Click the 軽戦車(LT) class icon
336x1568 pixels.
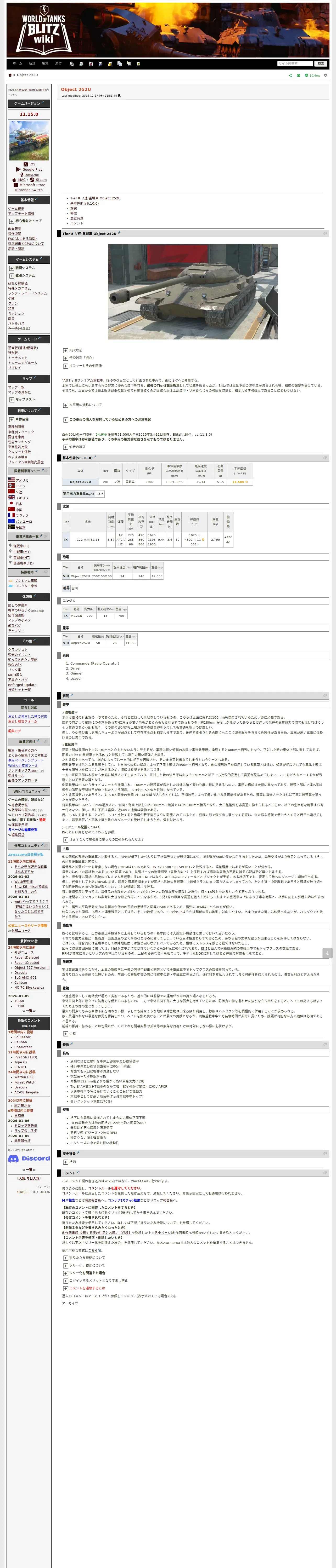click(x=10, y=546)
